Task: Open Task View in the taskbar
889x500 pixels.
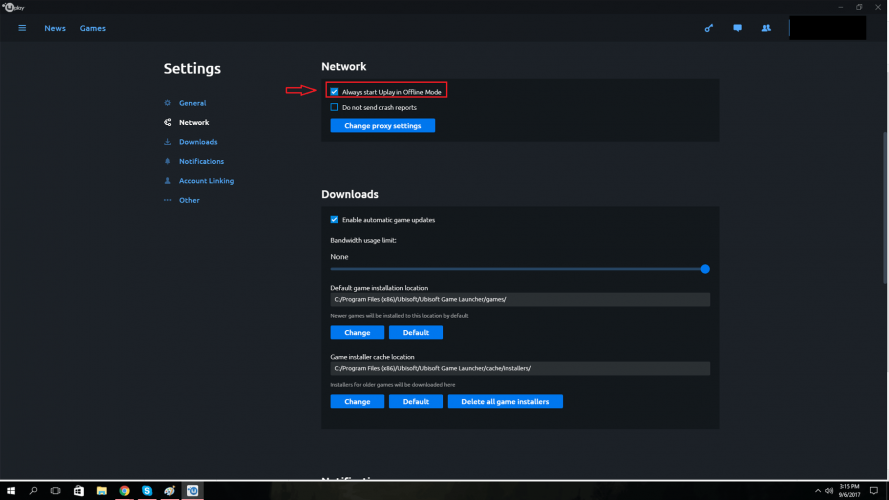Action: (x=56, y=491)
